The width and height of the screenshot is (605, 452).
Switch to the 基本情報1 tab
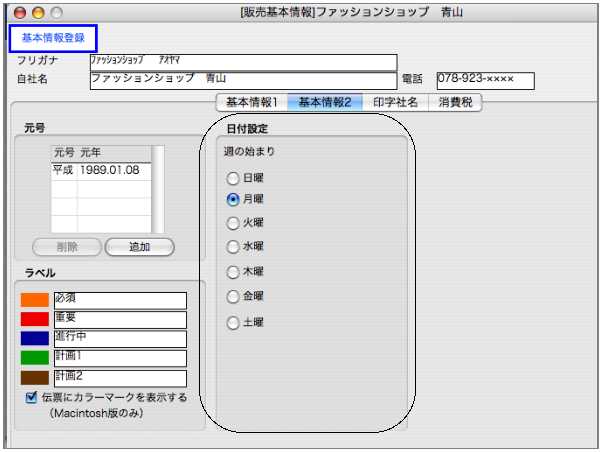point(251,102)
